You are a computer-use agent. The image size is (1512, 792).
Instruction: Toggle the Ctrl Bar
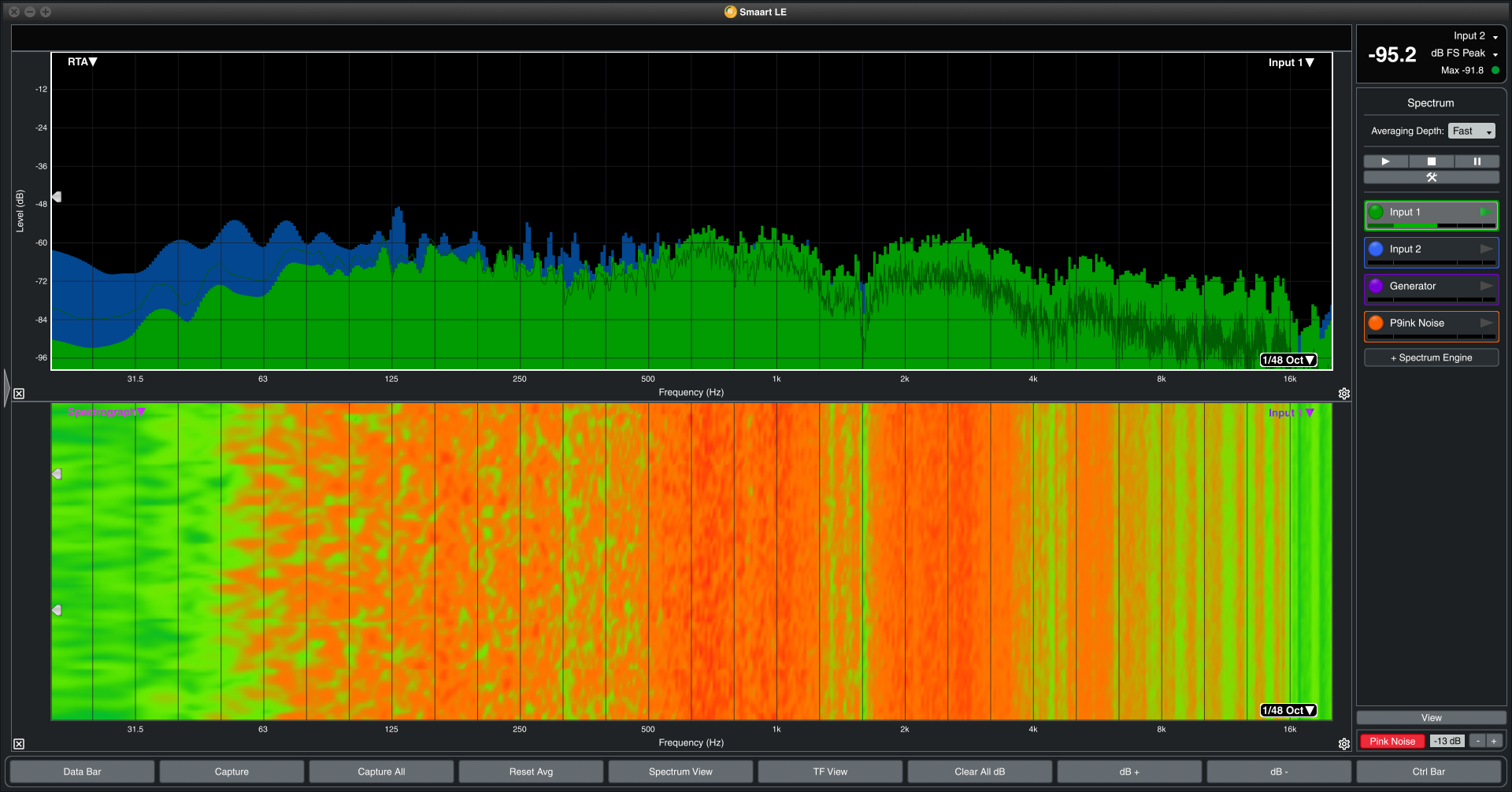click(x=1429, y=772)
